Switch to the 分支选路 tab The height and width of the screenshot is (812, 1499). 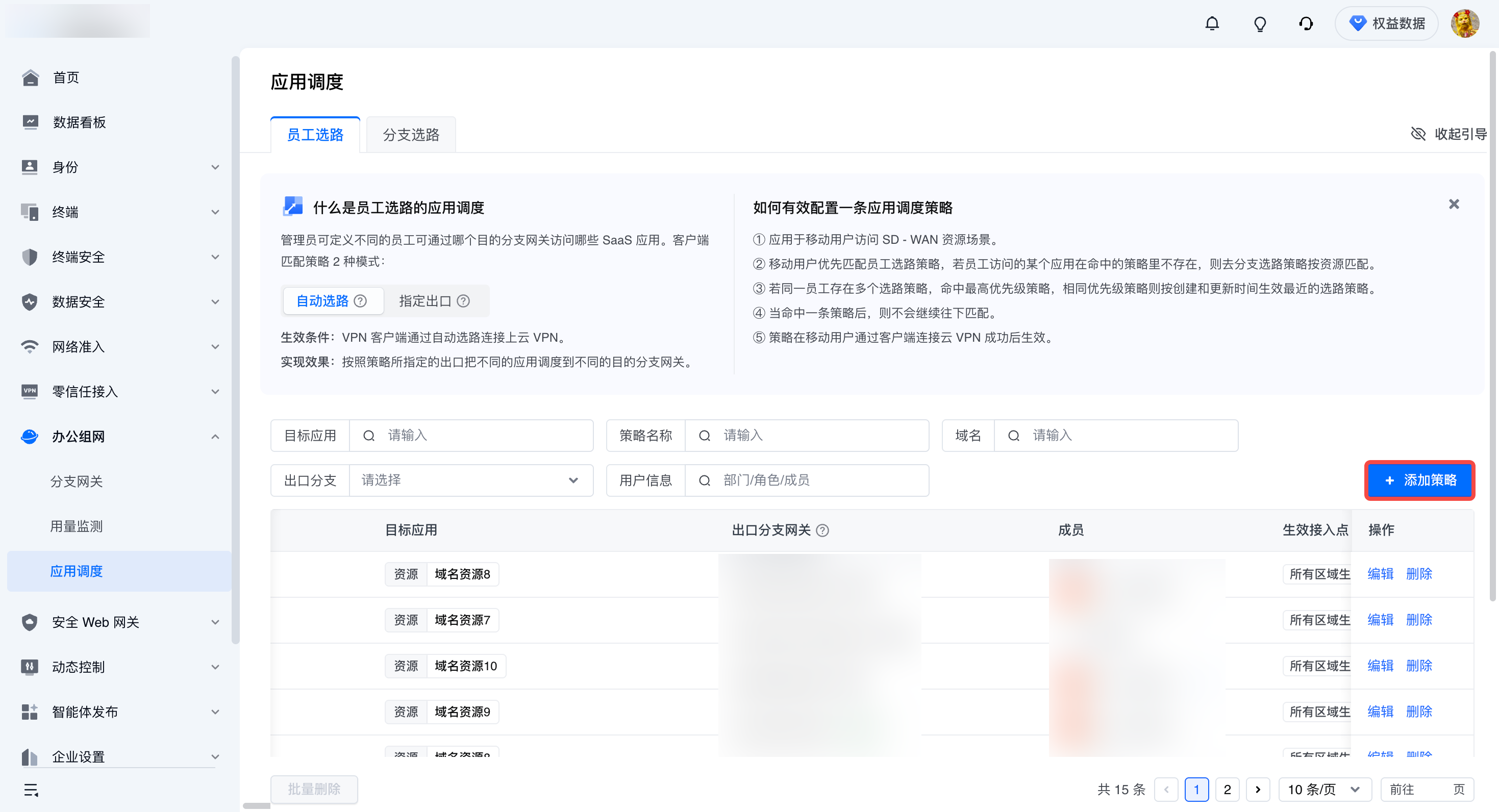pos(411,135)
